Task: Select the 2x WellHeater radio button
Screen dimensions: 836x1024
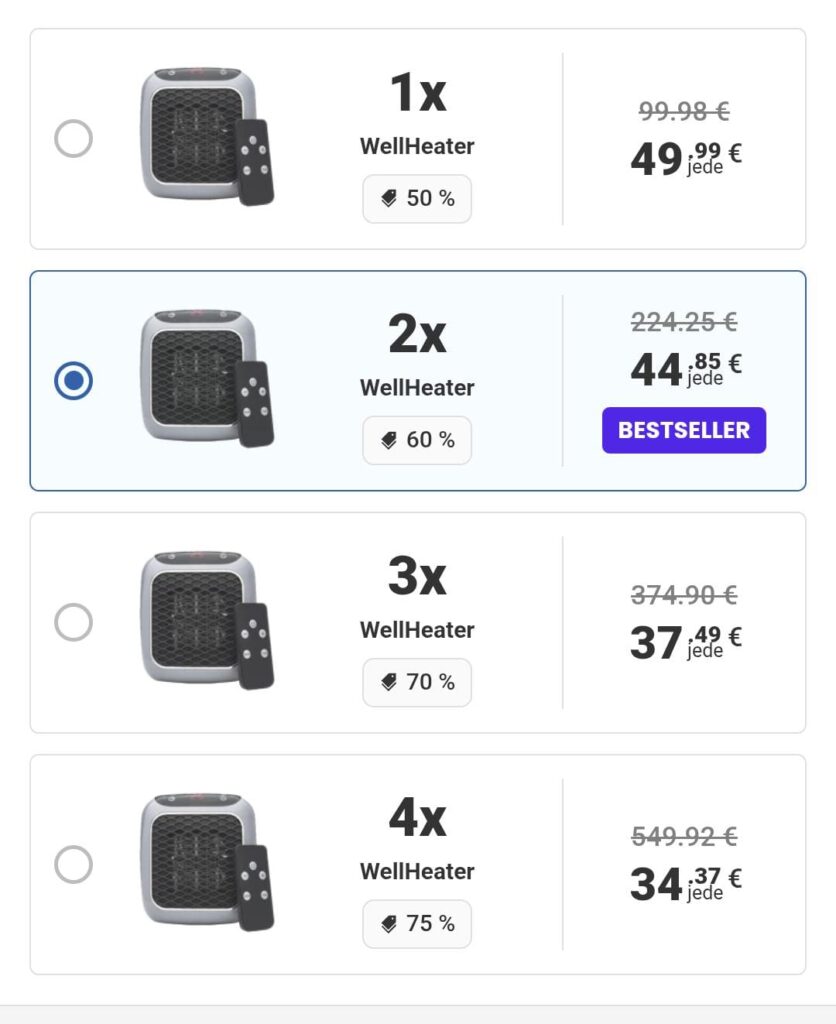Action: click(x=73, y=380)
